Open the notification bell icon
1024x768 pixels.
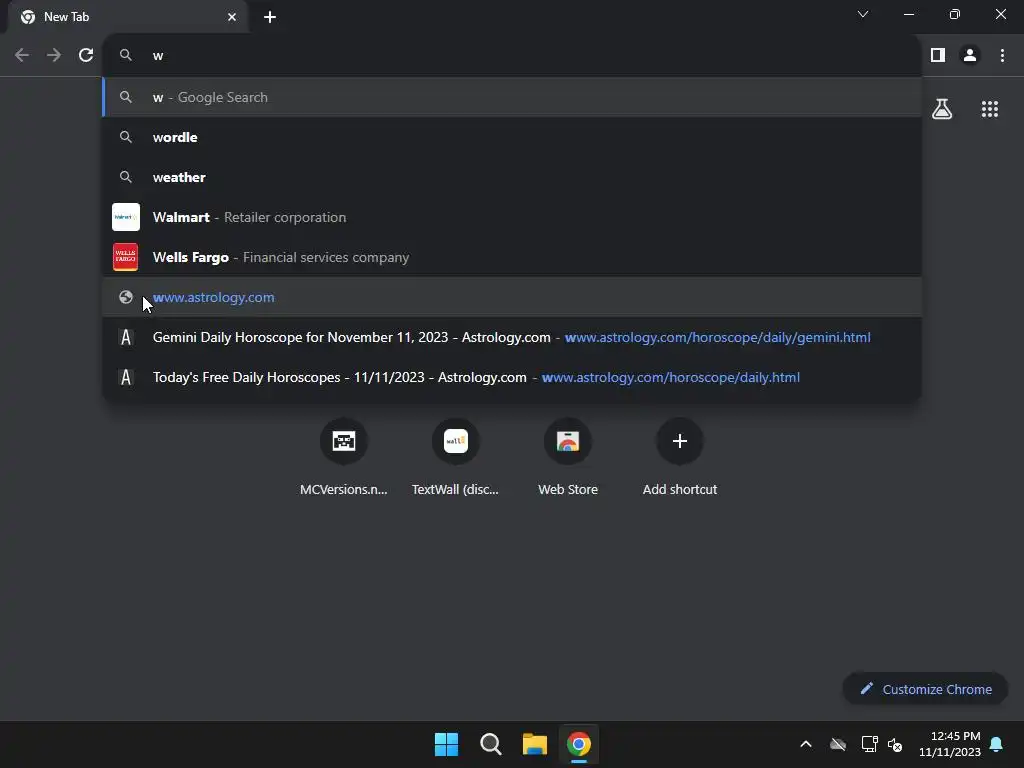(997, 744)
